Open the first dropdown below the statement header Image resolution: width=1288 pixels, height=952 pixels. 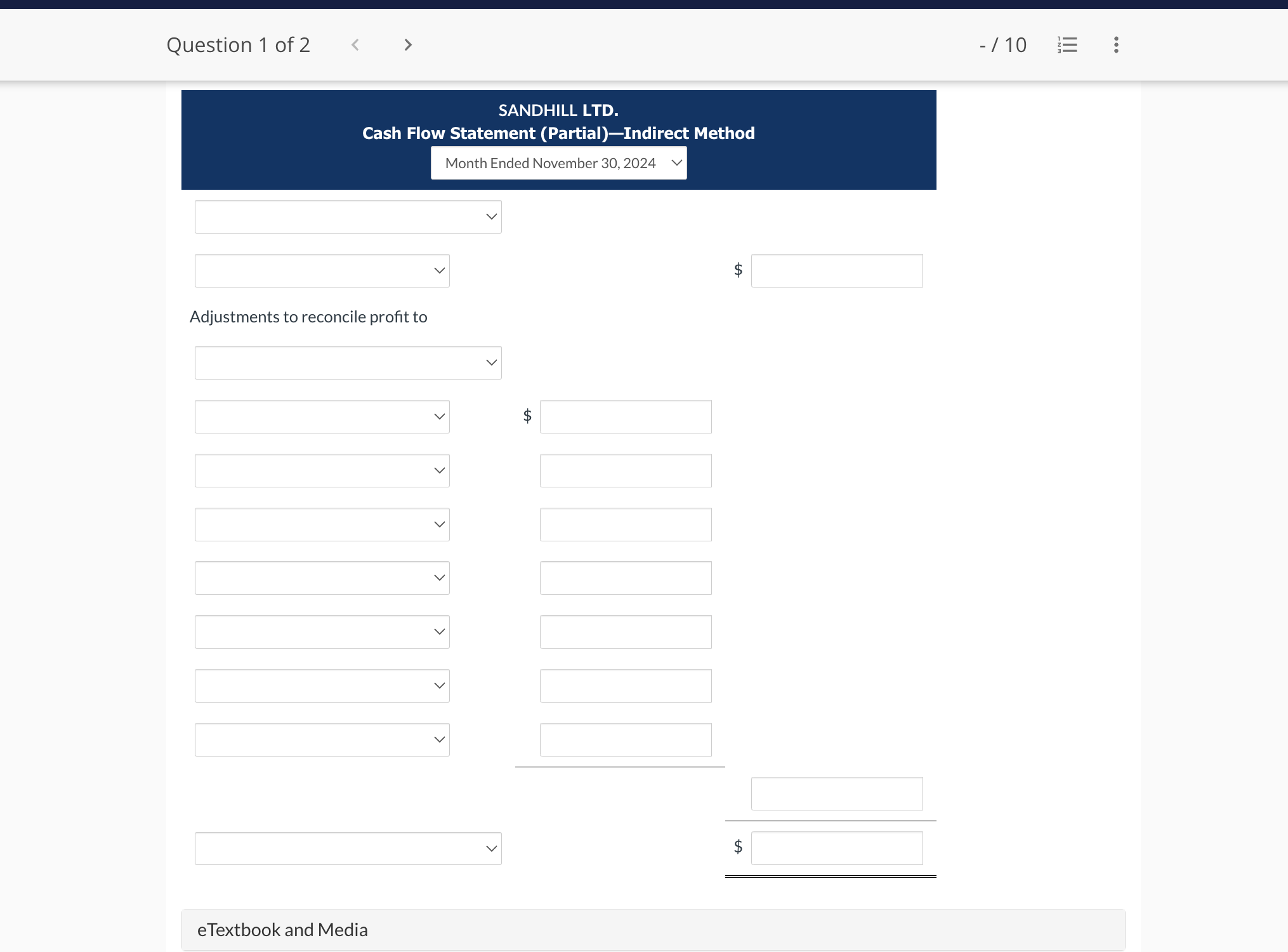(x=348, y=217)
